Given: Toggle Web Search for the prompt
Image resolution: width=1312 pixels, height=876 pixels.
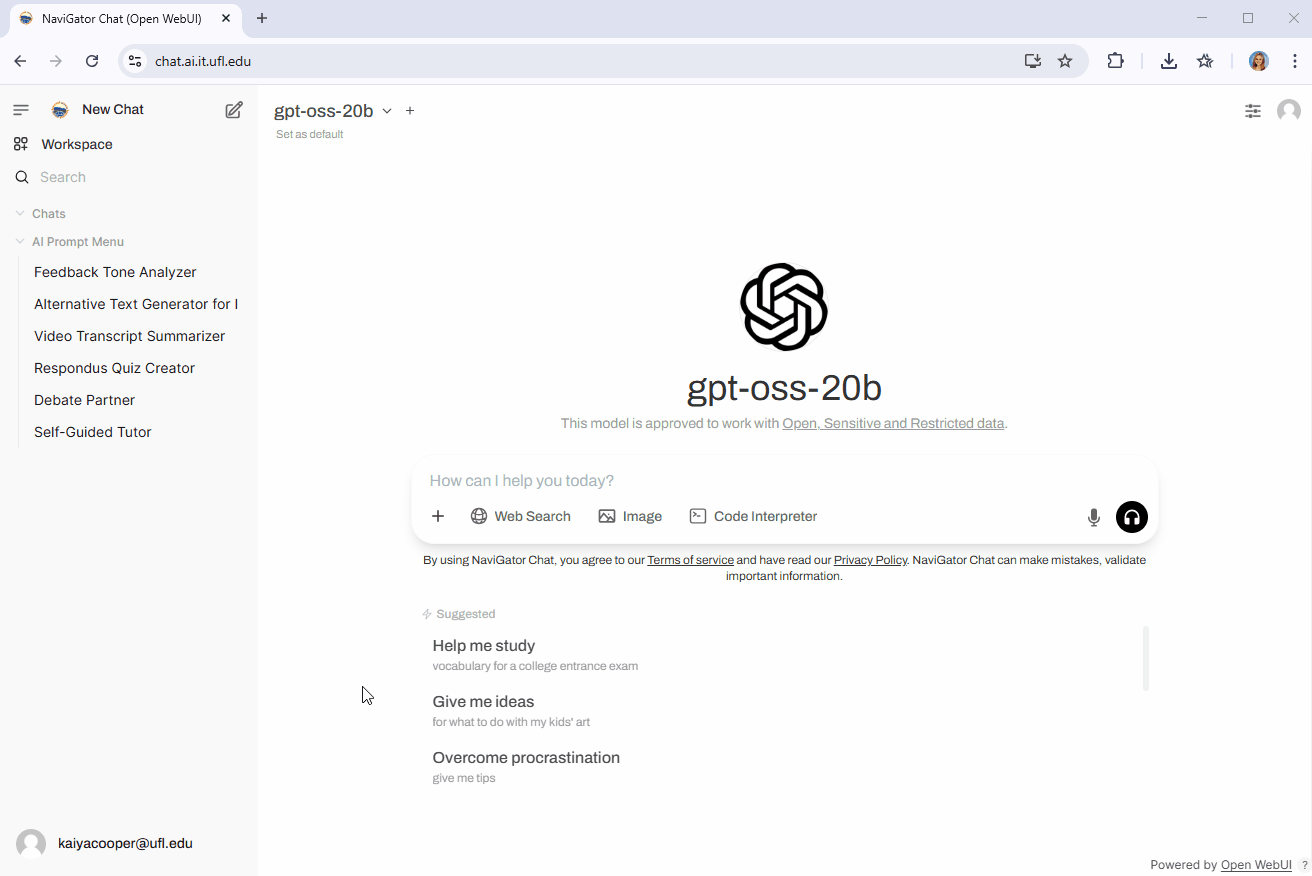Looking at the screenshot, I should coord(520,516).
